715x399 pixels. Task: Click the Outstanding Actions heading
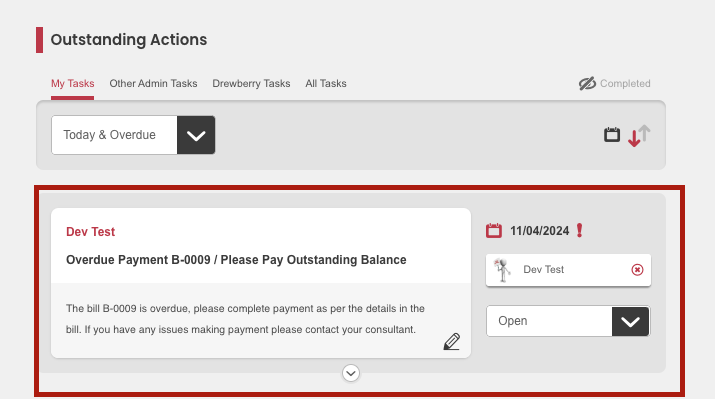click(x=129, y=40)
